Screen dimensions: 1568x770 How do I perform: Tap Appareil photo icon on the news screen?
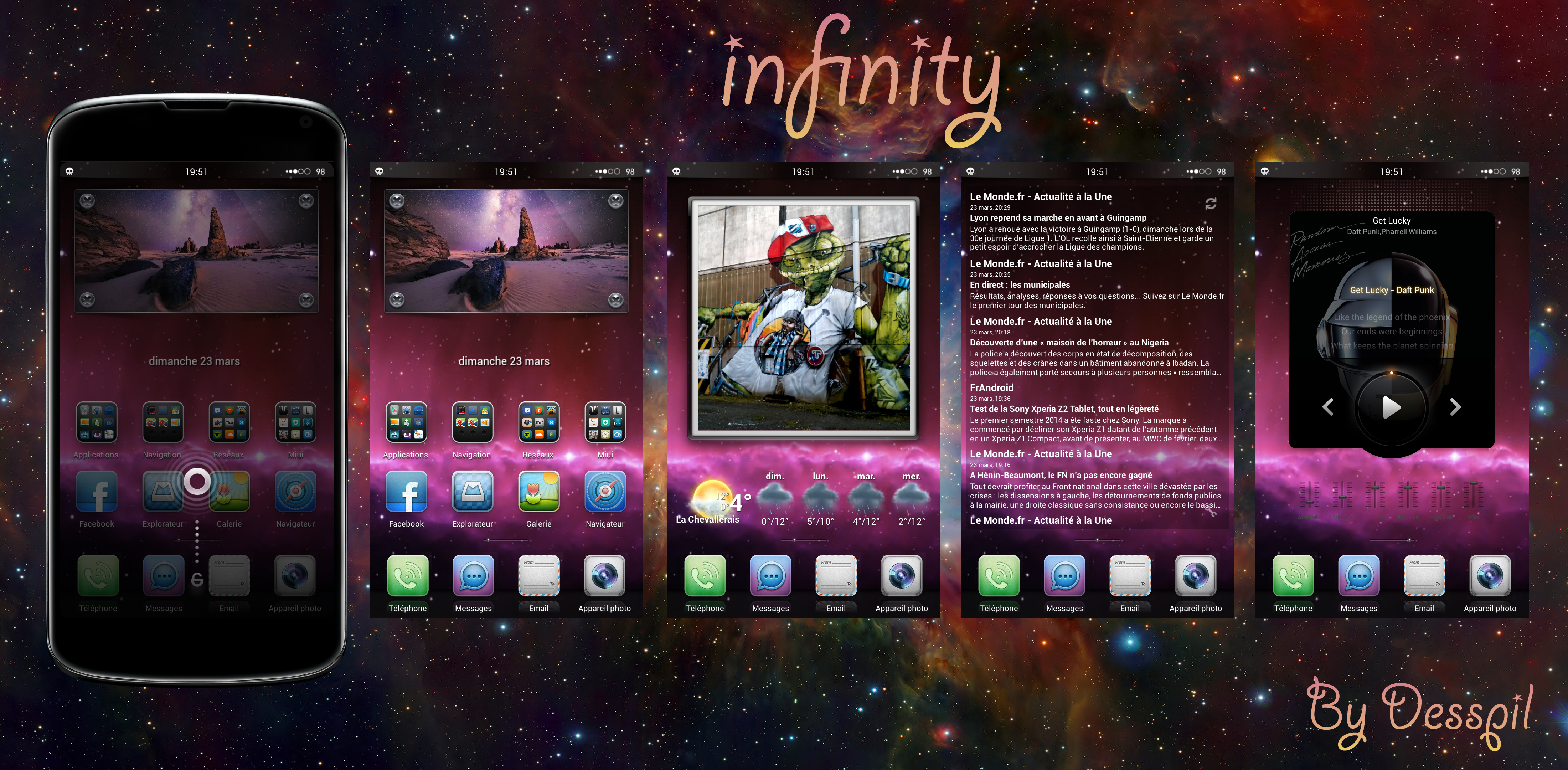pos(1196,575)
